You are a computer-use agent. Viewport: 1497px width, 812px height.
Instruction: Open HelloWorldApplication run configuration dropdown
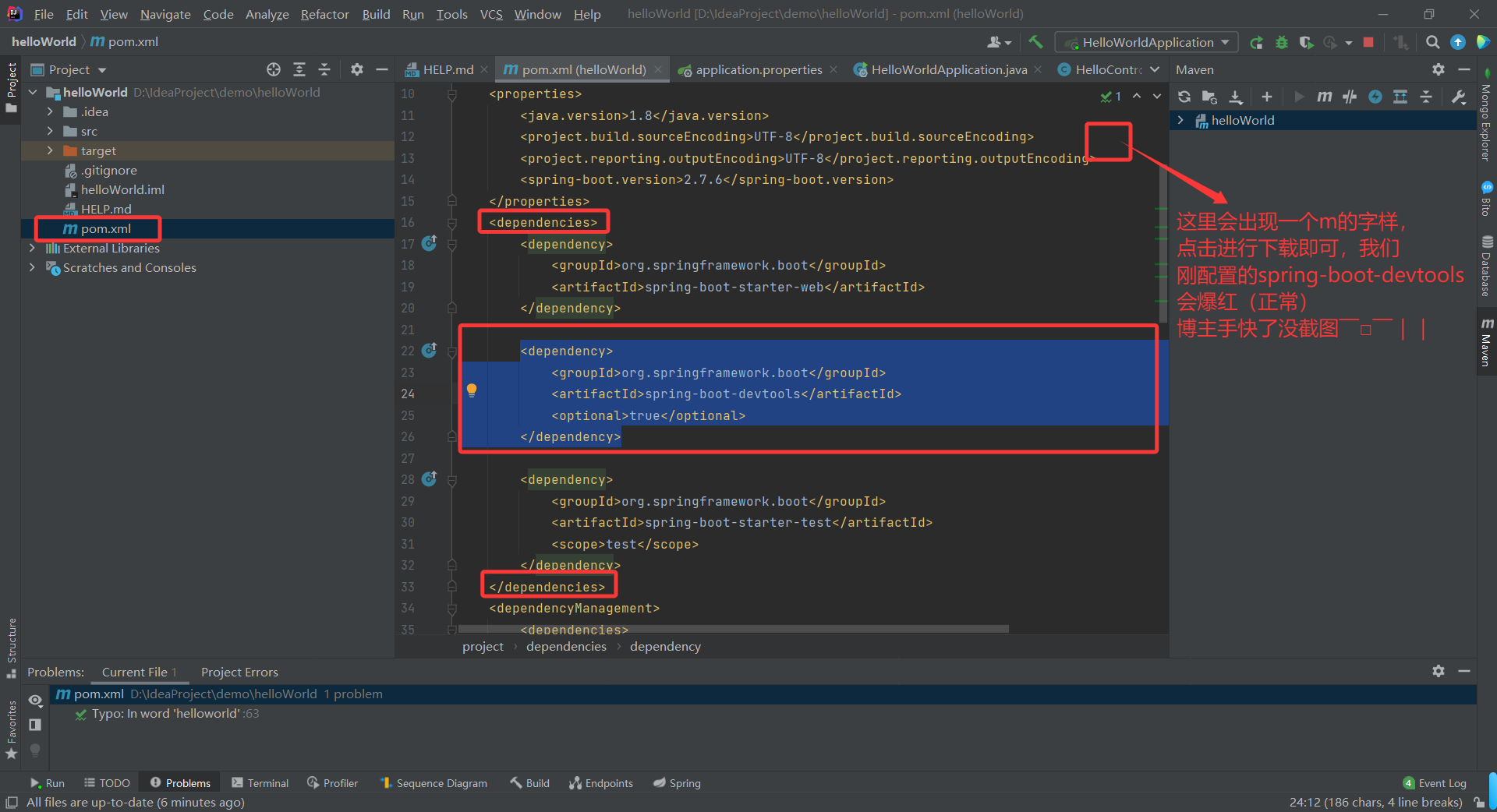(x=1147, y=42)
